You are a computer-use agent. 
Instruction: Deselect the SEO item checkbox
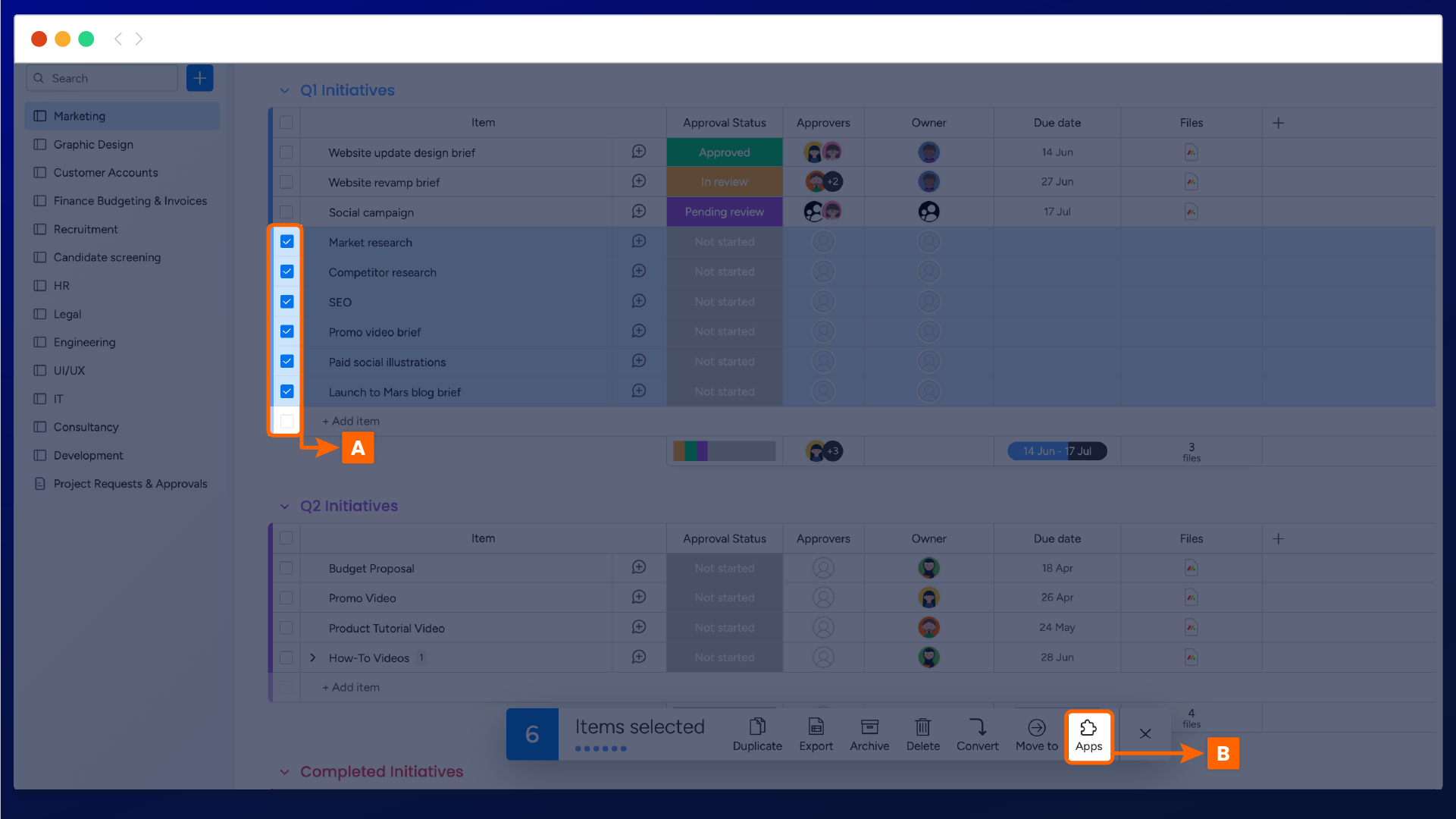coord(287,302)
